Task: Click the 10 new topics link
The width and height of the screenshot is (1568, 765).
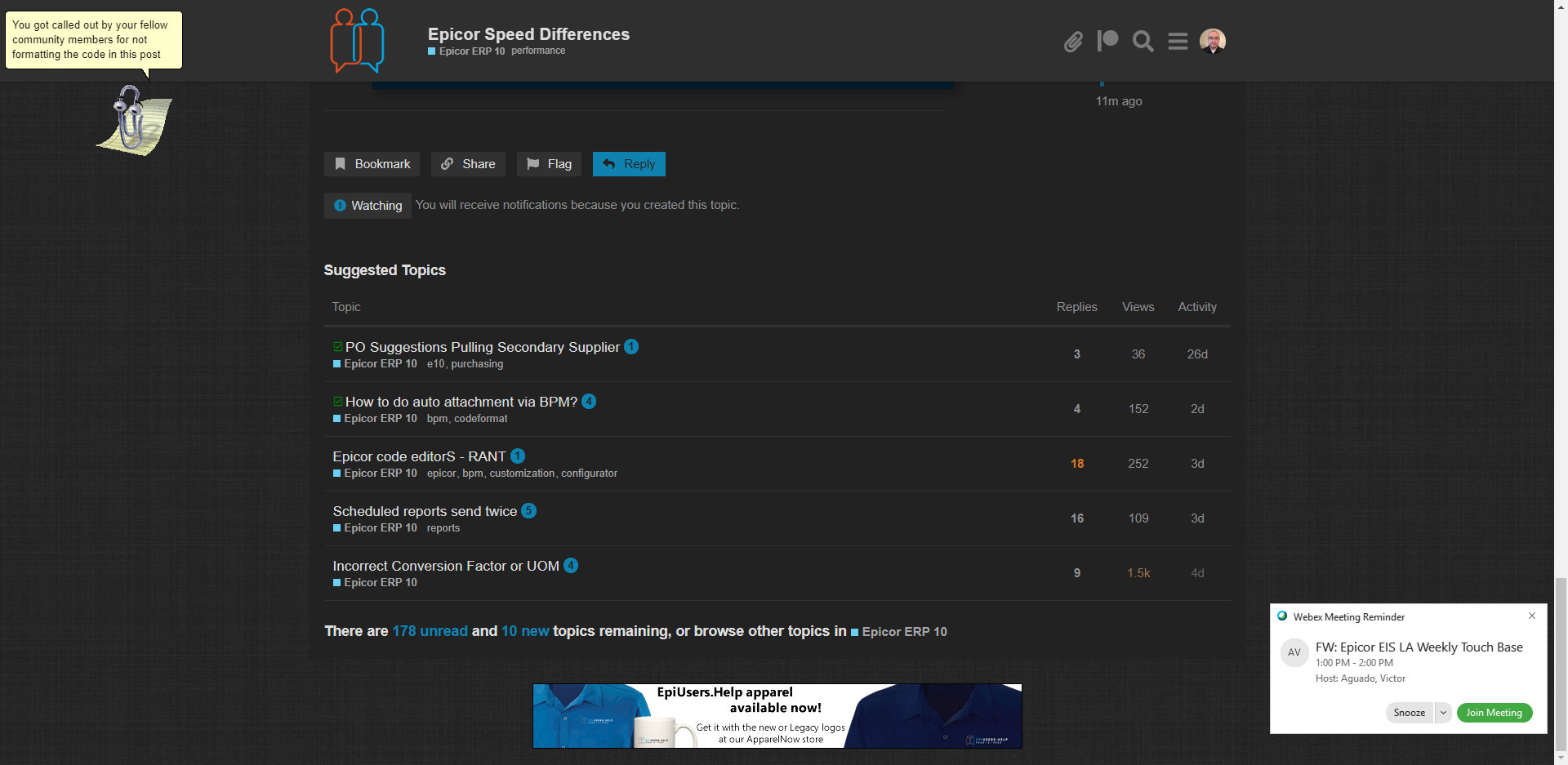Action: pyautogui.click(x=525, y=631)
